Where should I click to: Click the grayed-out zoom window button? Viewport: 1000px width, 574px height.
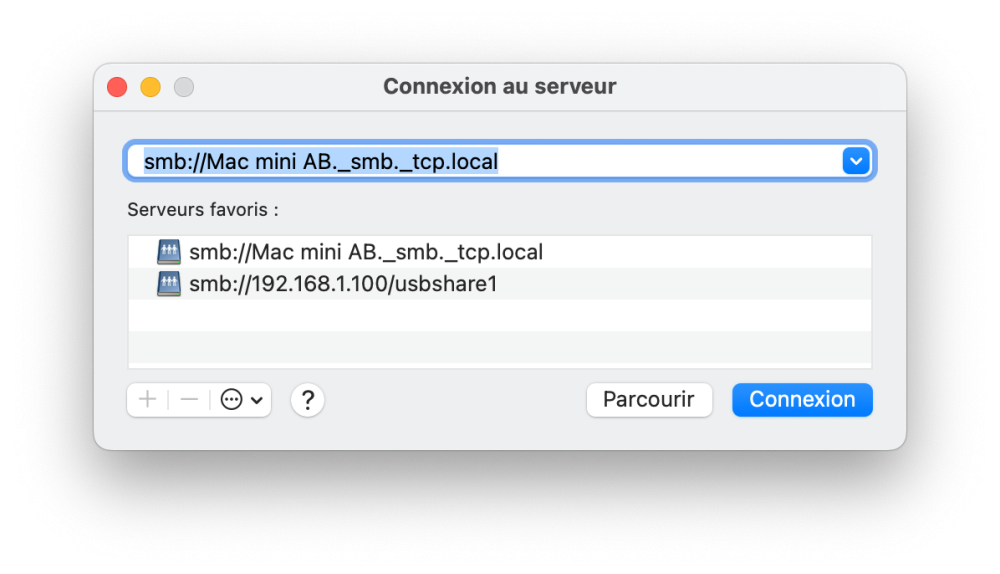coord(183,87)
